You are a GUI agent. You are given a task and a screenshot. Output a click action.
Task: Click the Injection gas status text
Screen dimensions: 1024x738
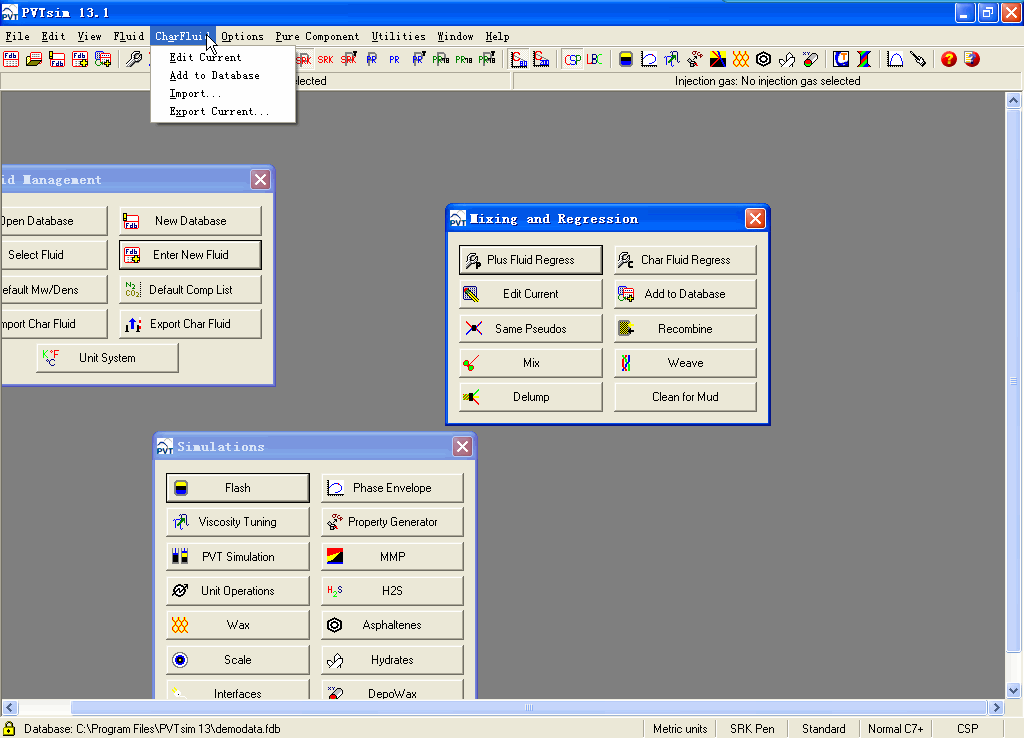767,81
